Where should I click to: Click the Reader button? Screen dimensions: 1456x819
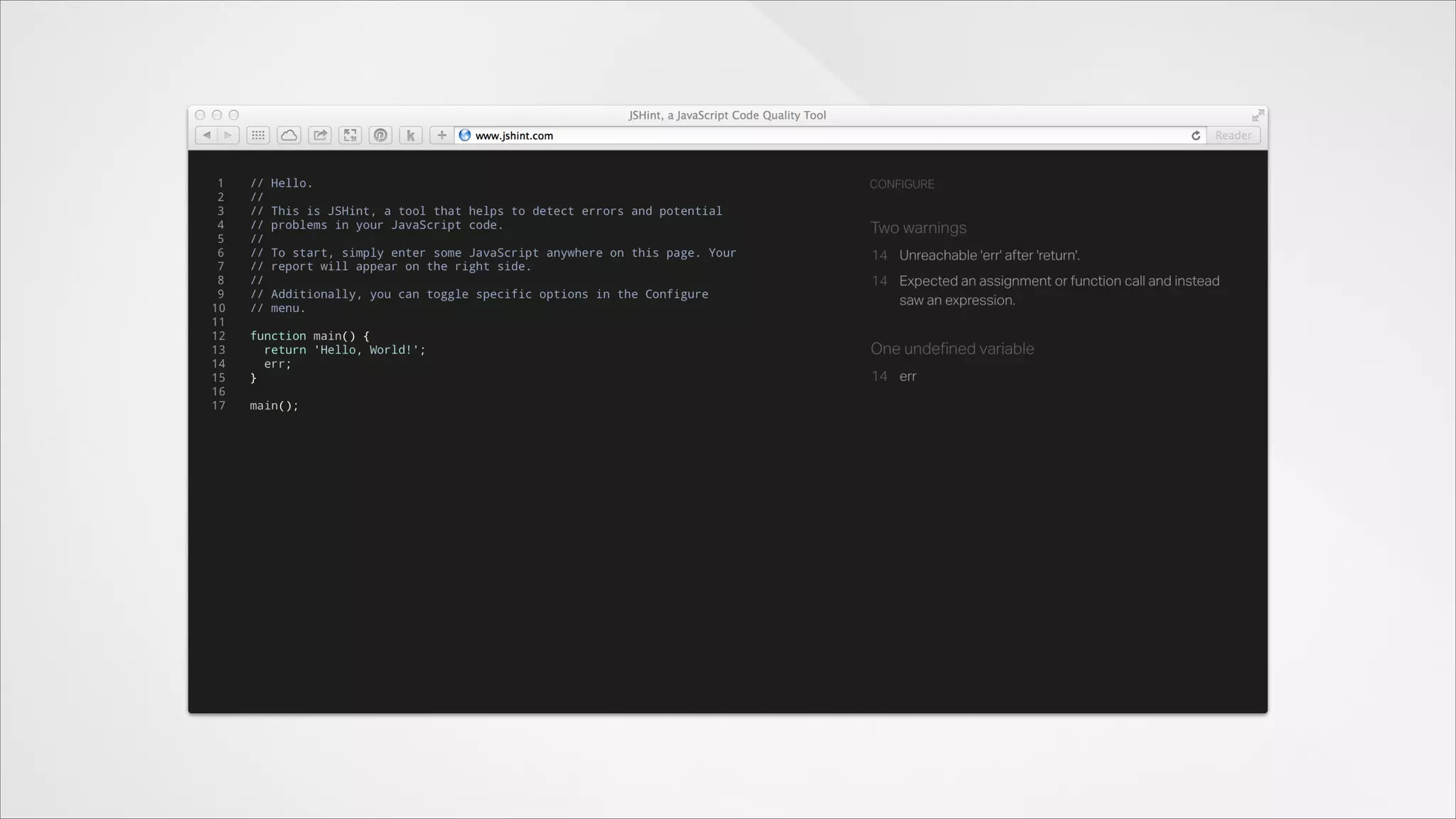pyautogui.click(x=1233, y=135)
